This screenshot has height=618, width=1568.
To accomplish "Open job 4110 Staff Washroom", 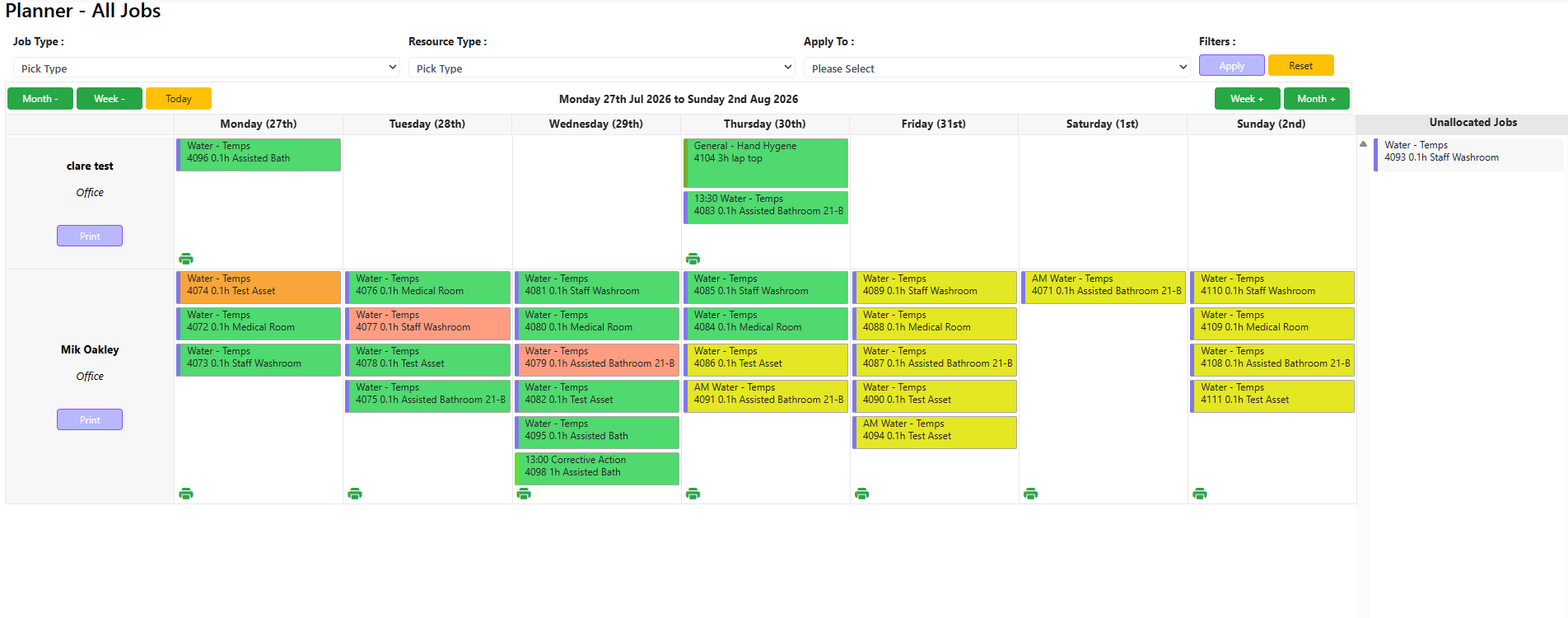I will (1272, 288).
